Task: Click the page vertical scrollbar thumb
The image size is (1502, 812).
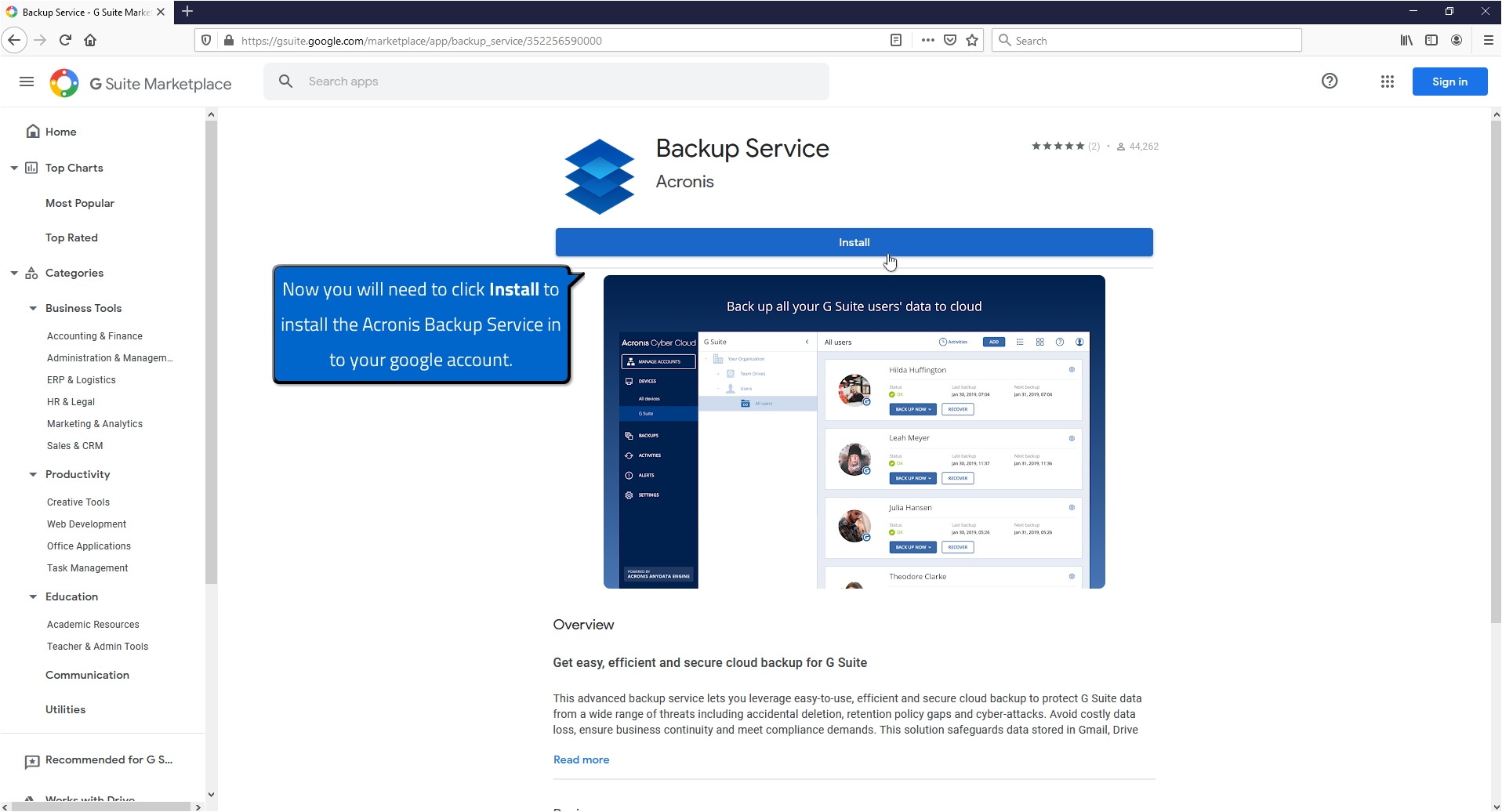Action: (x=1496, y=372)
